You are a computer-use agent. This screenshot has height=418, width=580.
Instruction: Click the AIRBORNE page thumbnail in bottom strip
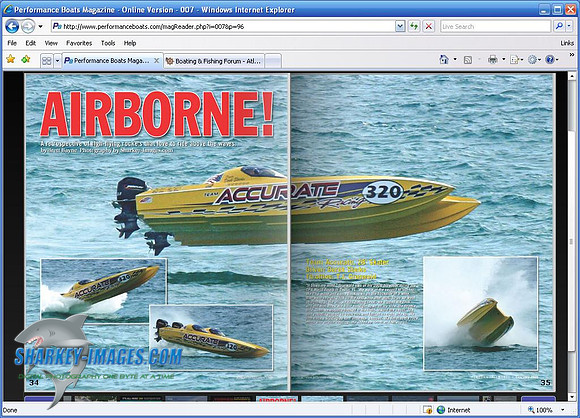277,399
